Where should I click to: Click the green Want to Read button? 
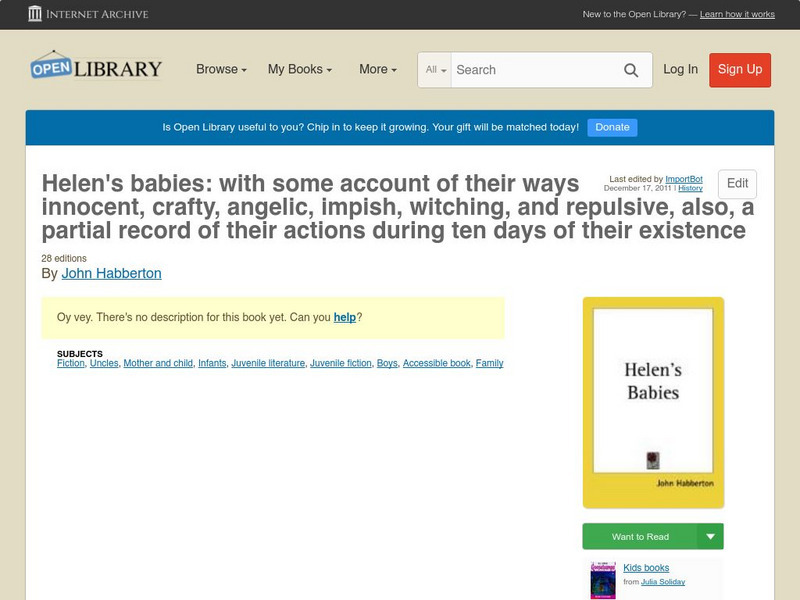(643, 536)
